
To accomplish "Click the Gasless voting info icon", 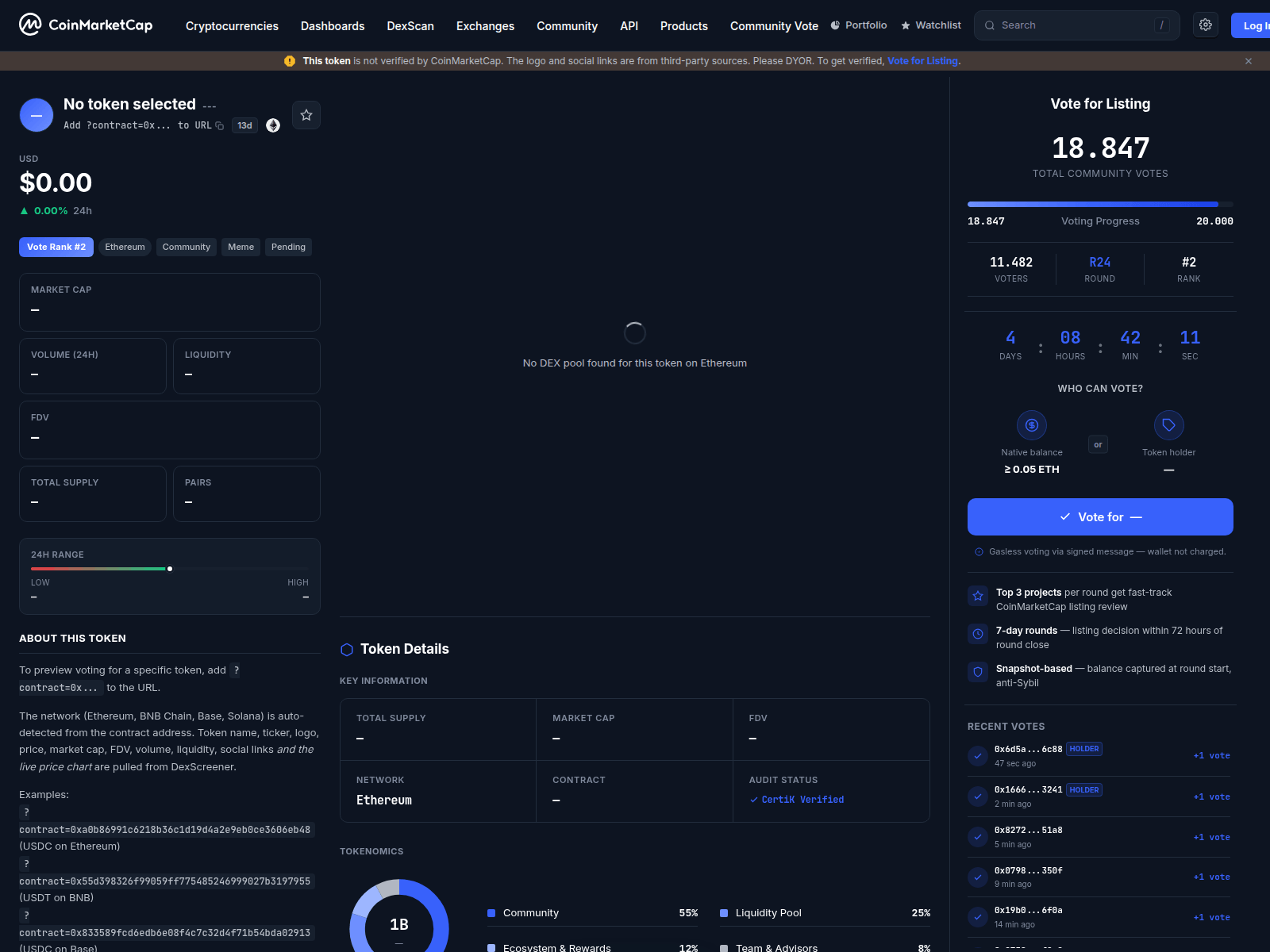I will (979, 552).
